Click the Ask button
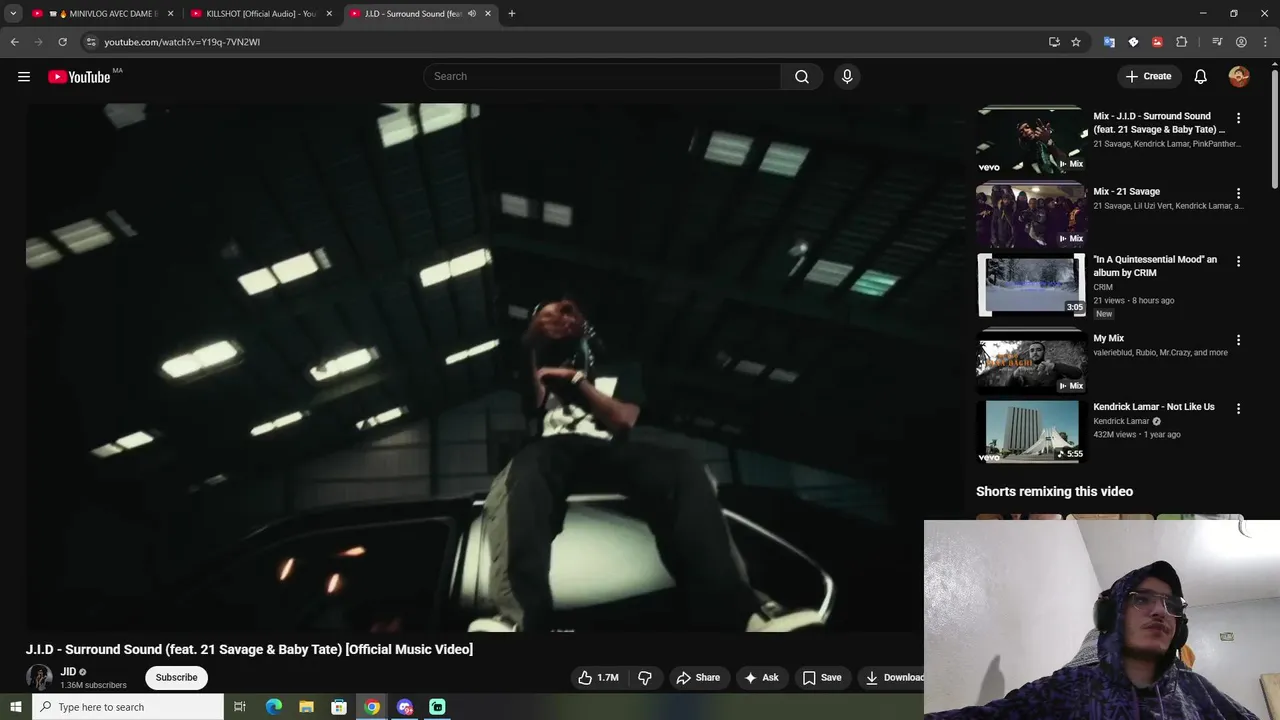 pyautogui.click(x=762, y=677)
